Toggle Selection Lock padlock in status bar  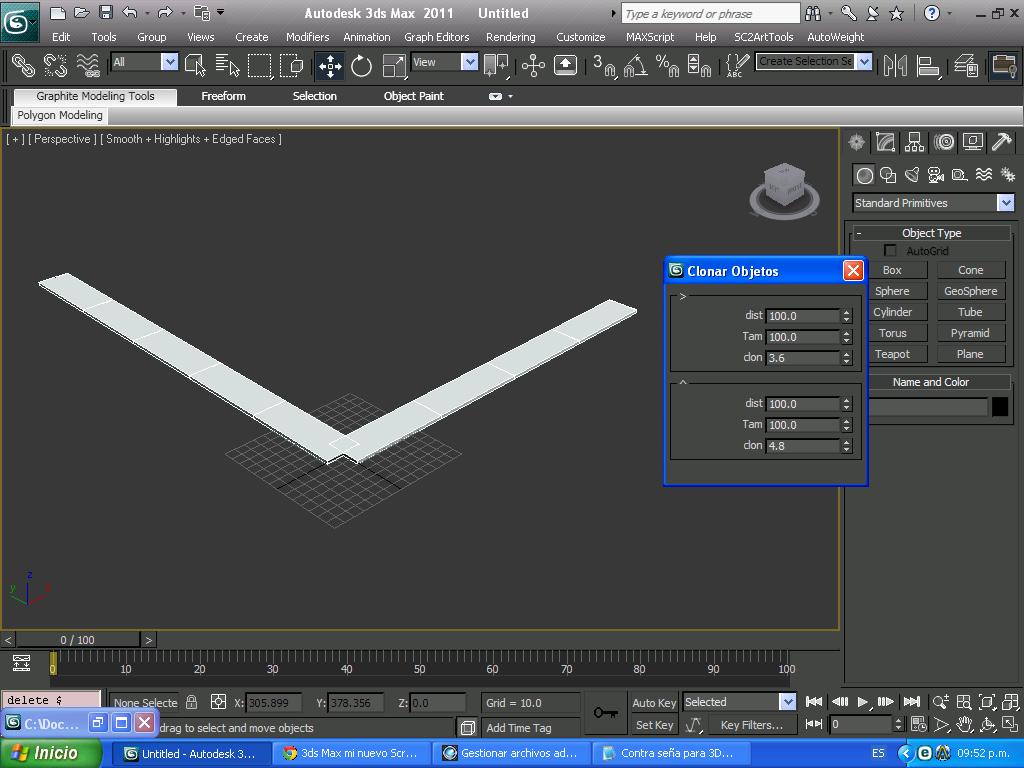(x=191, y=702)
